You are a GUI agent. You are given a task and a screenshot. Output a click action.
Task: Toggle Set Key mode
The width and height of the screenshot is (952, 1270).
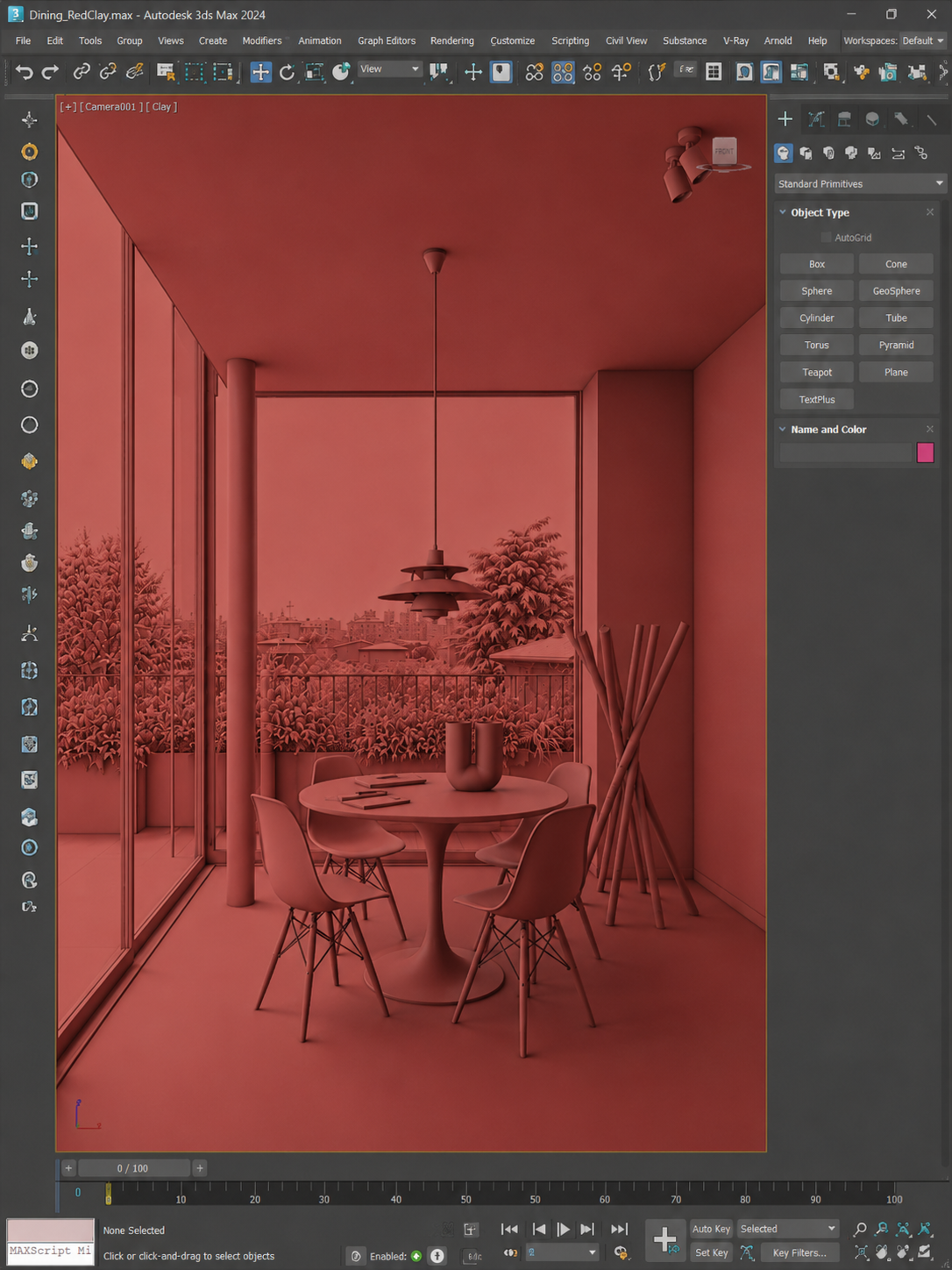coord(711,1252)
